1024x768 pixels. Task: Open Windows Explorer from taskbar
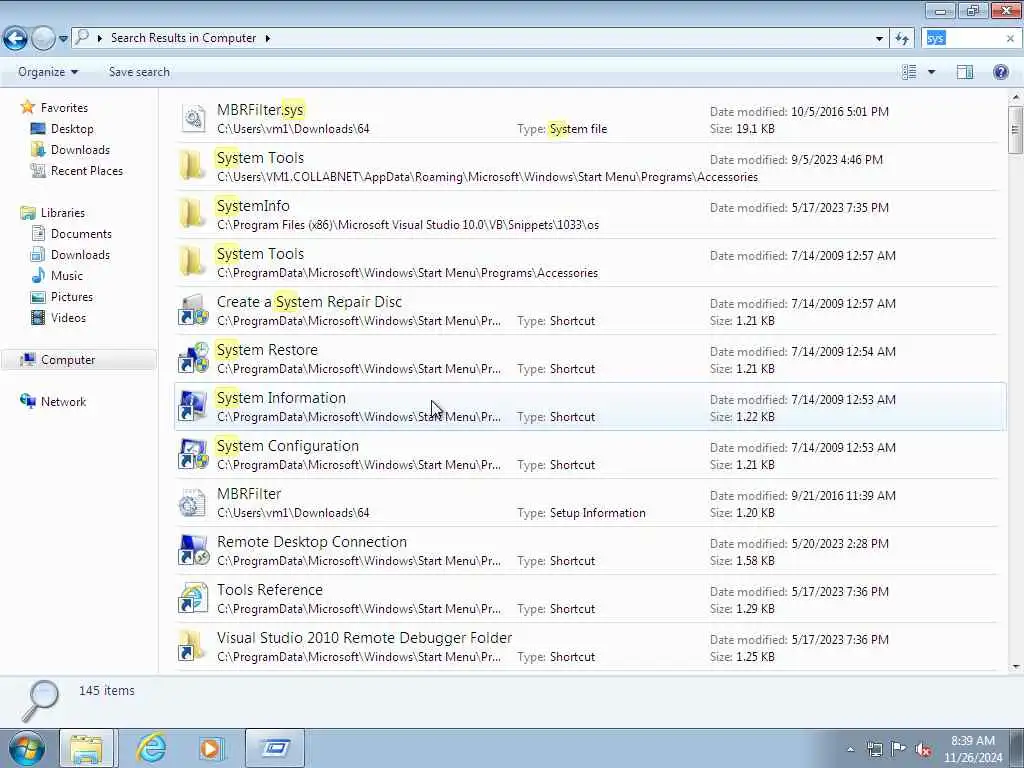click(x=86, y=748)
